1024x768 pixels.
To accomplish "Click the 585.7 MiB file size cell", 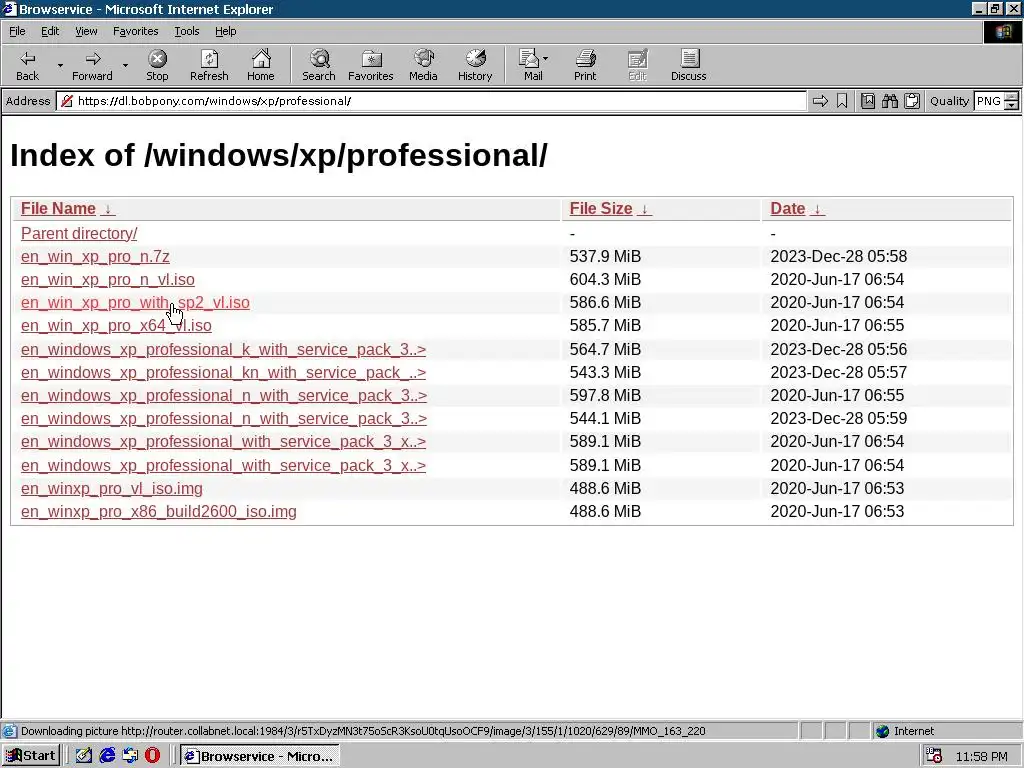I will 605,325.
